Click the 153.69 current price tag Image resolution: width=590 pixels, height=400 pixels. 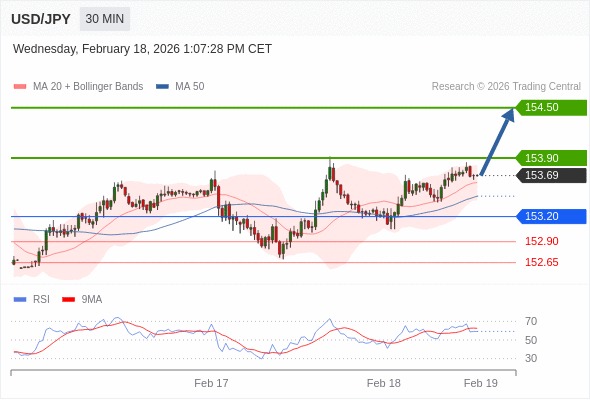pyautogui.click(x=551, y=175)
